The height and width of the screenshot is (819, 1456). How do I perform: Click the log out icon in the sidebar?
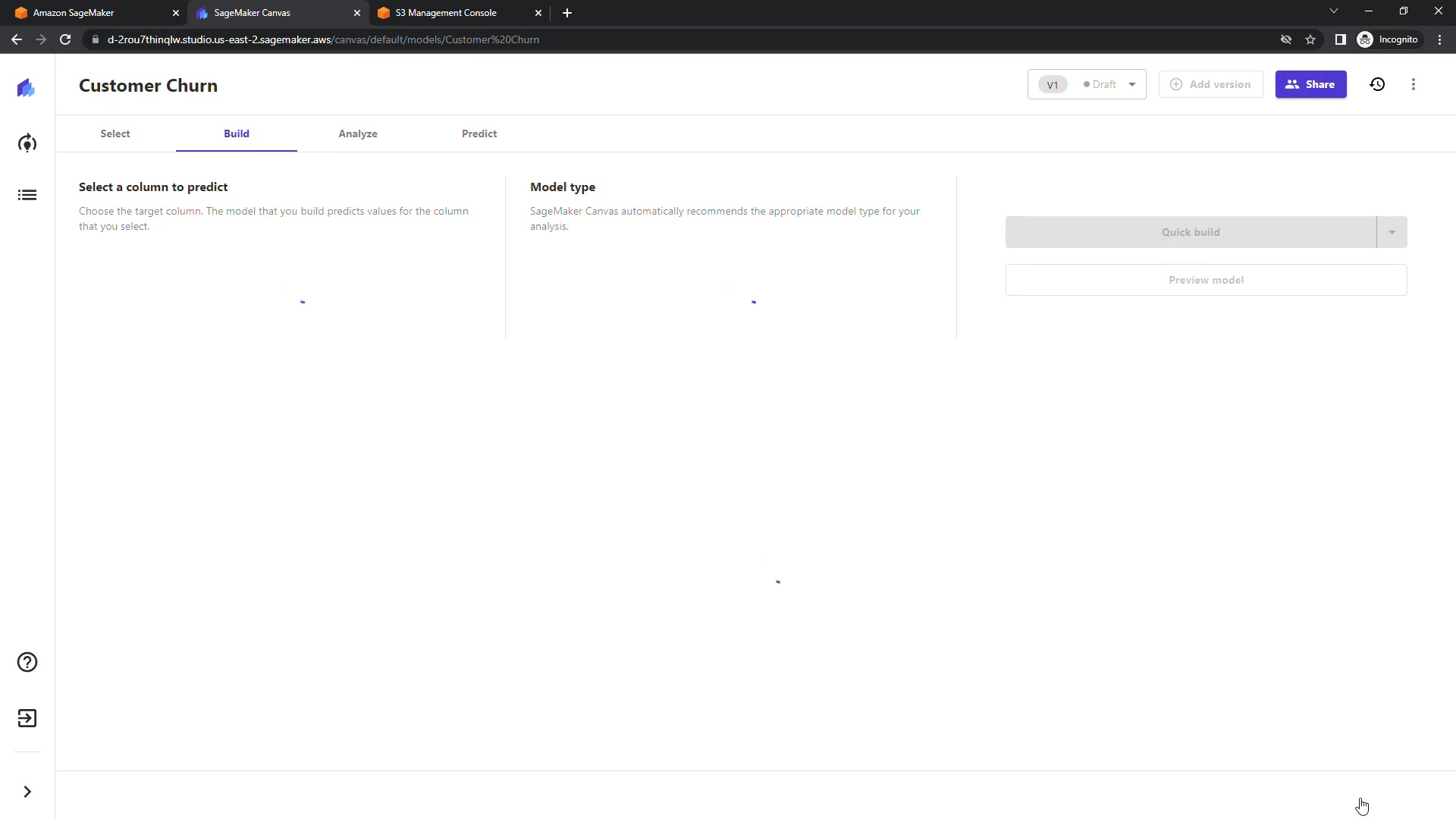tap(27, 718)
